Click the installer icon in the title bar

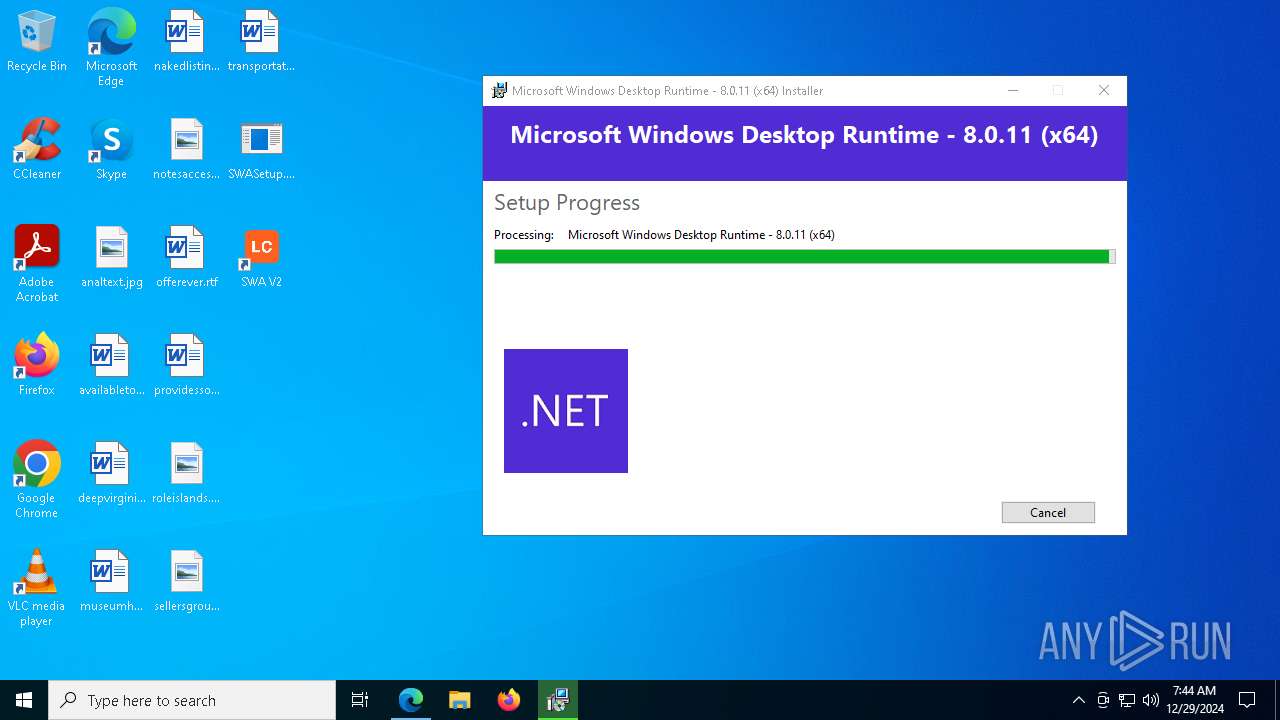499,91
